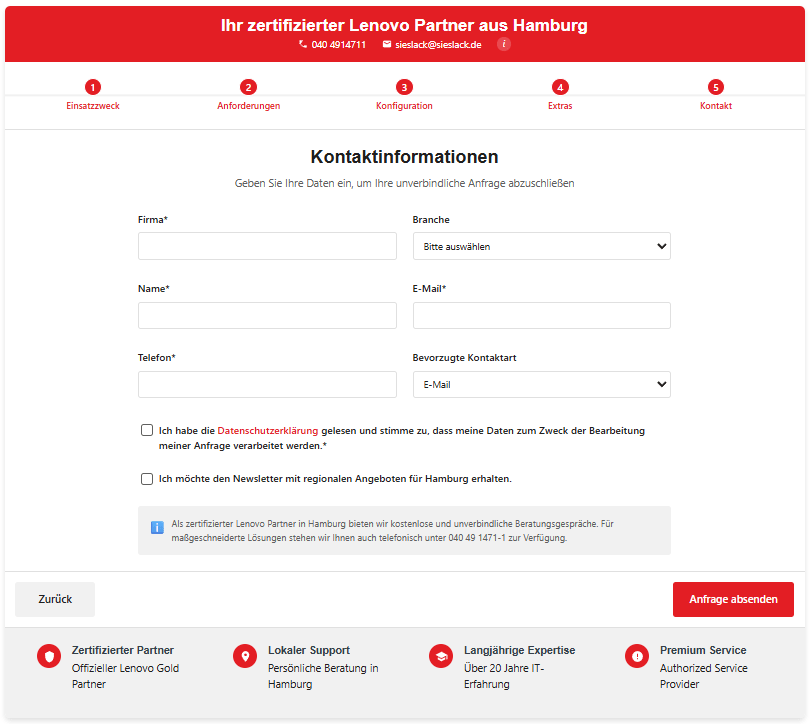This screenshot has height=724, width=810.
Task: Enable the Hamburg newsletter checkbox
Action: (x=147, y=479)
